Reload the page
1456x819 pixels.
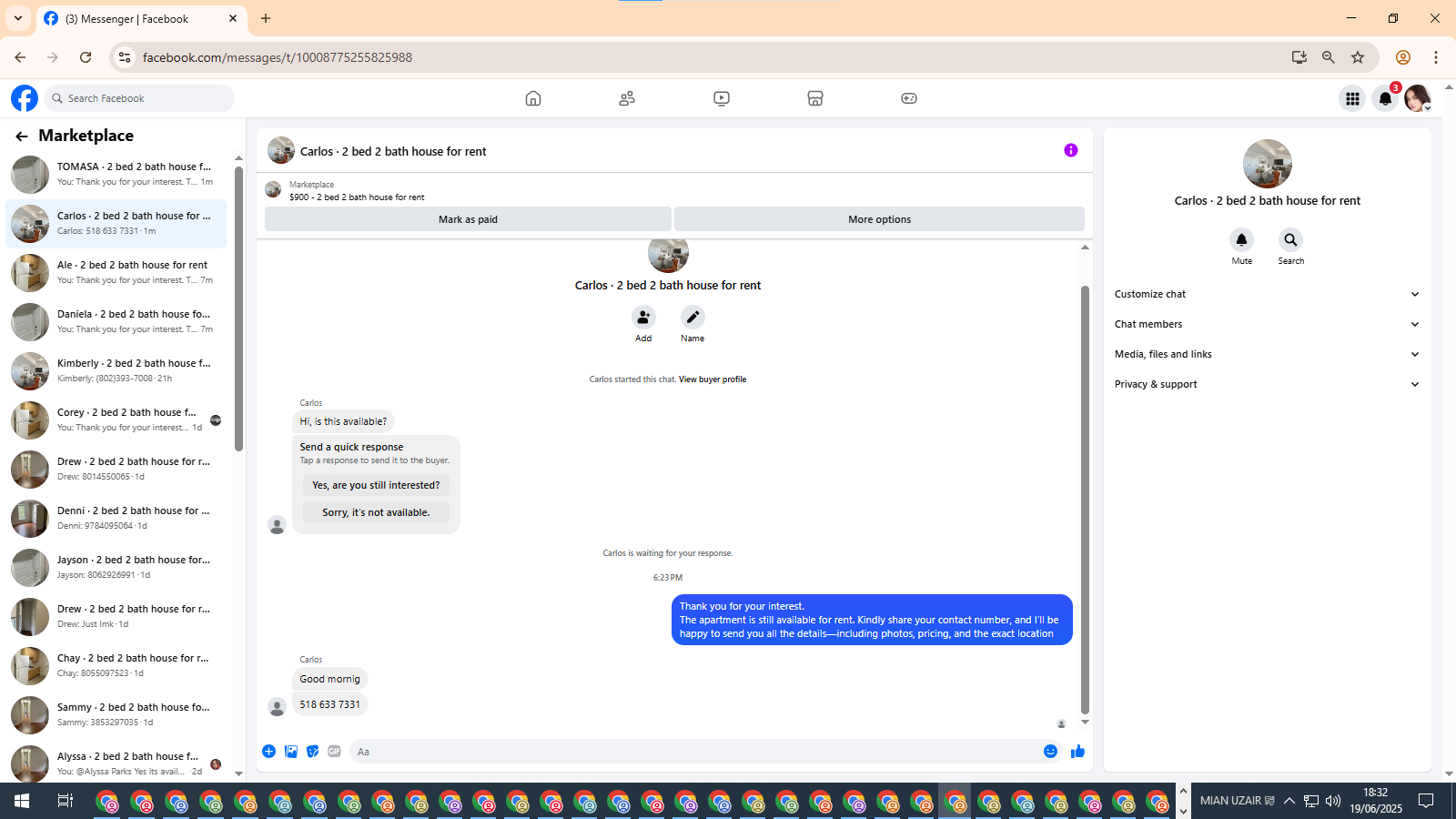86,57
